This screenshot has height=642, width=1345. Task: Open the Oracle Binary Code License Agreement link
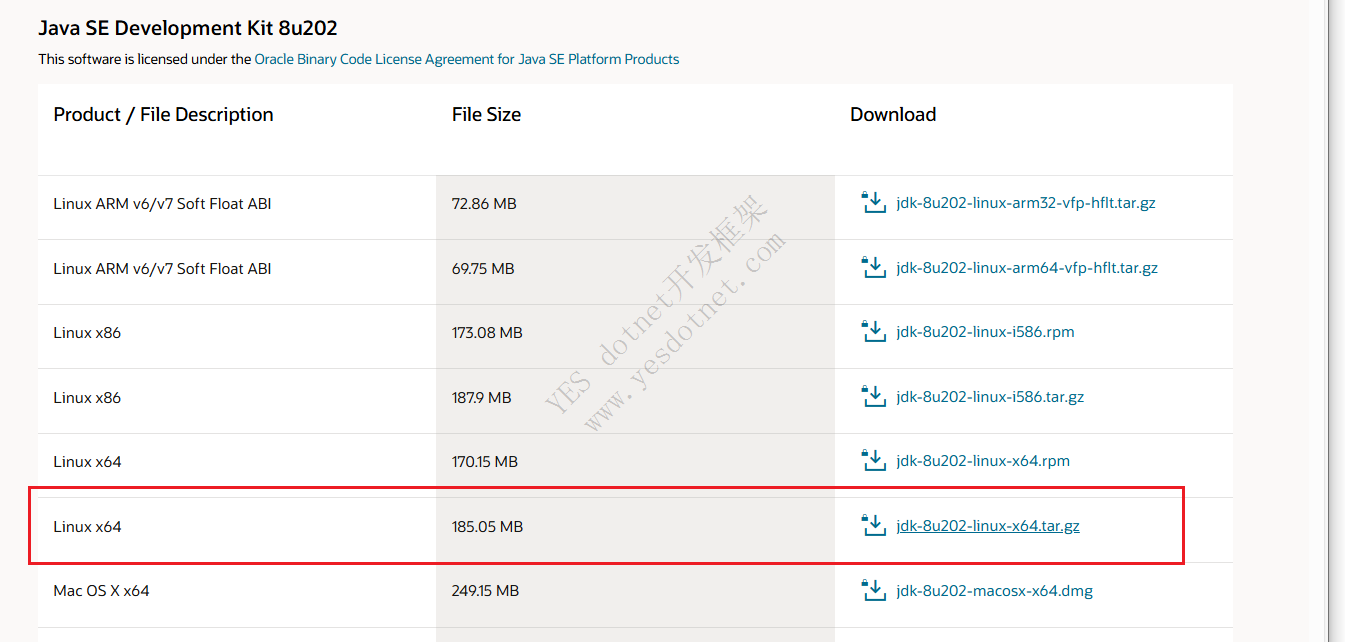467,59
